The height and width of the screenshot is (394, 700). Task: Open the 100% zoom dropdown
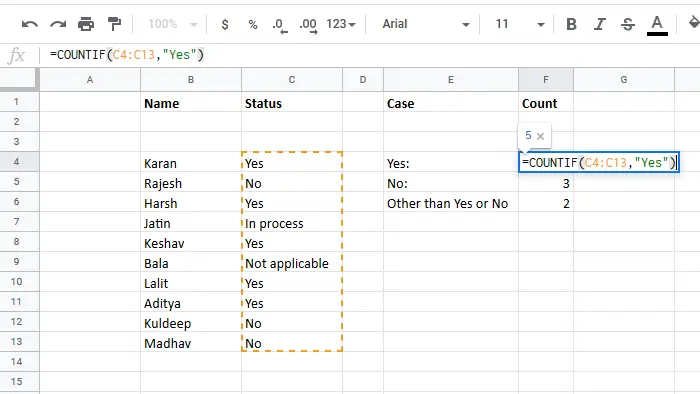coord(172,24)
